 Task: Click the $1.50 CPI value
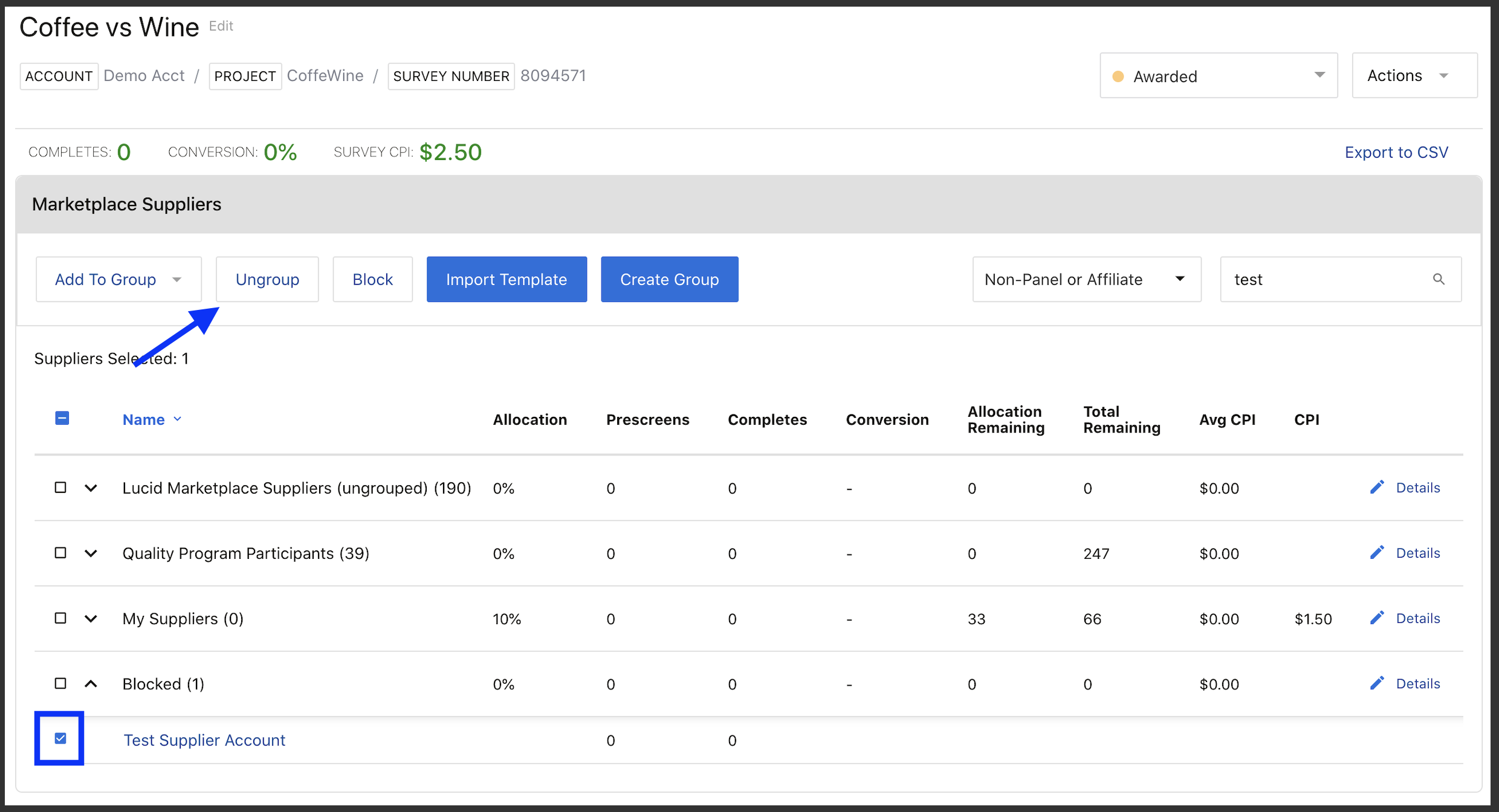click(1313, 619)
